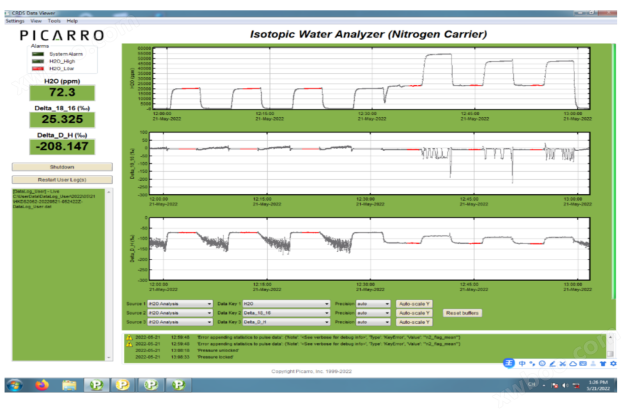Open the View menu
This screenshot has height=419, width=632.
[36, 21]
